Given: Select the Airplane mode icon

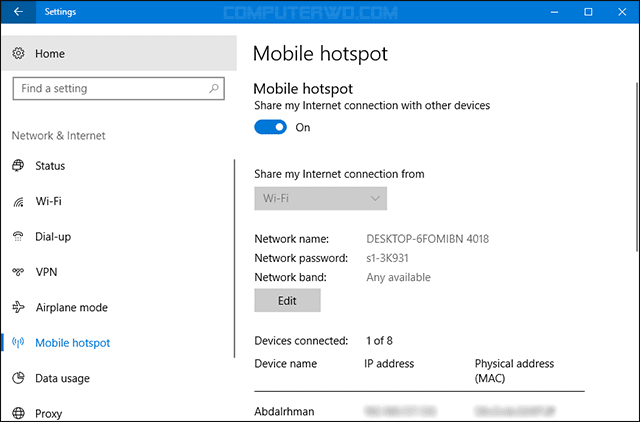Looking at the screenshot, I should [x=18, y=307].
